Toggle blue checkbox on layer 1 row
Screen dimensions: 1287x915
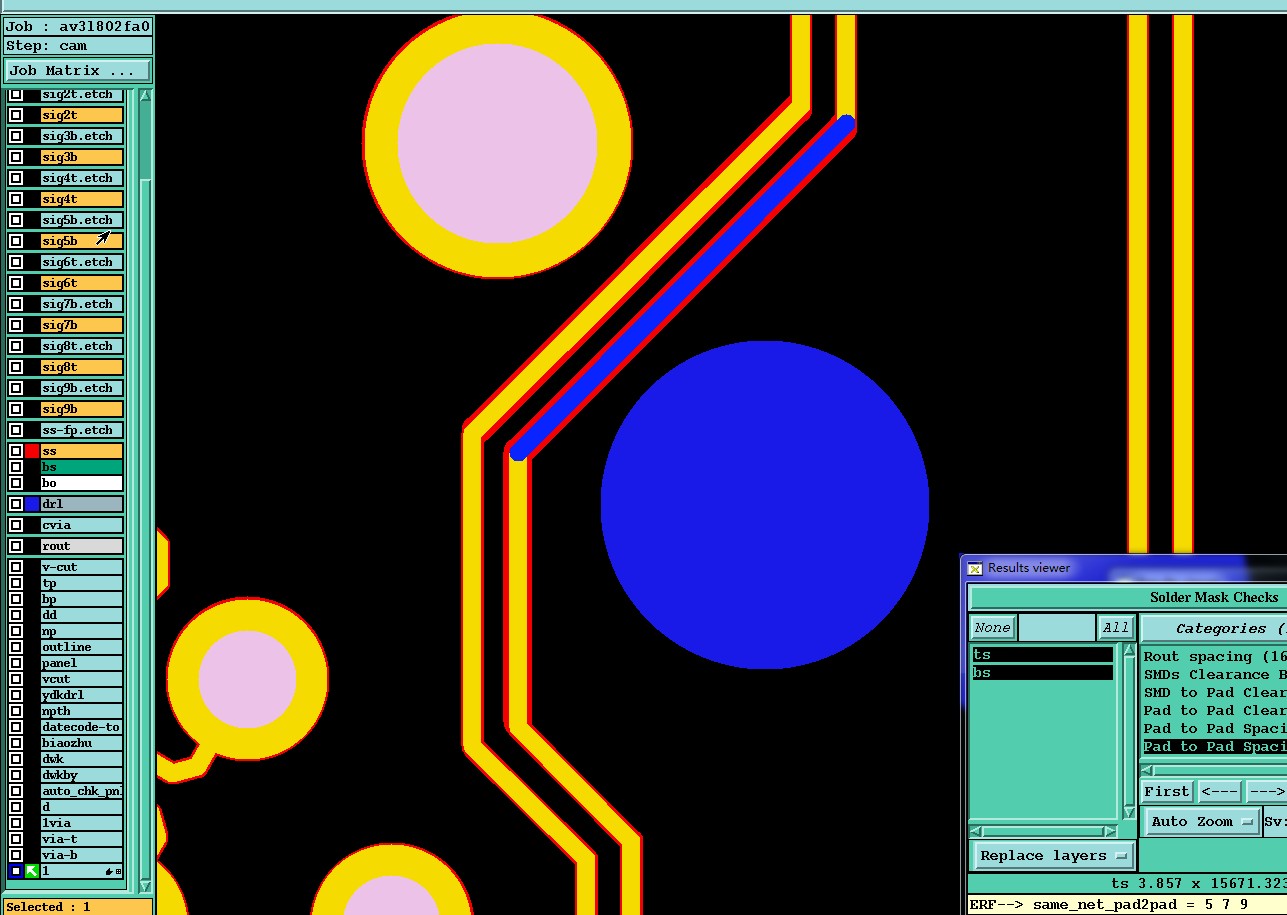coord(16,871)
